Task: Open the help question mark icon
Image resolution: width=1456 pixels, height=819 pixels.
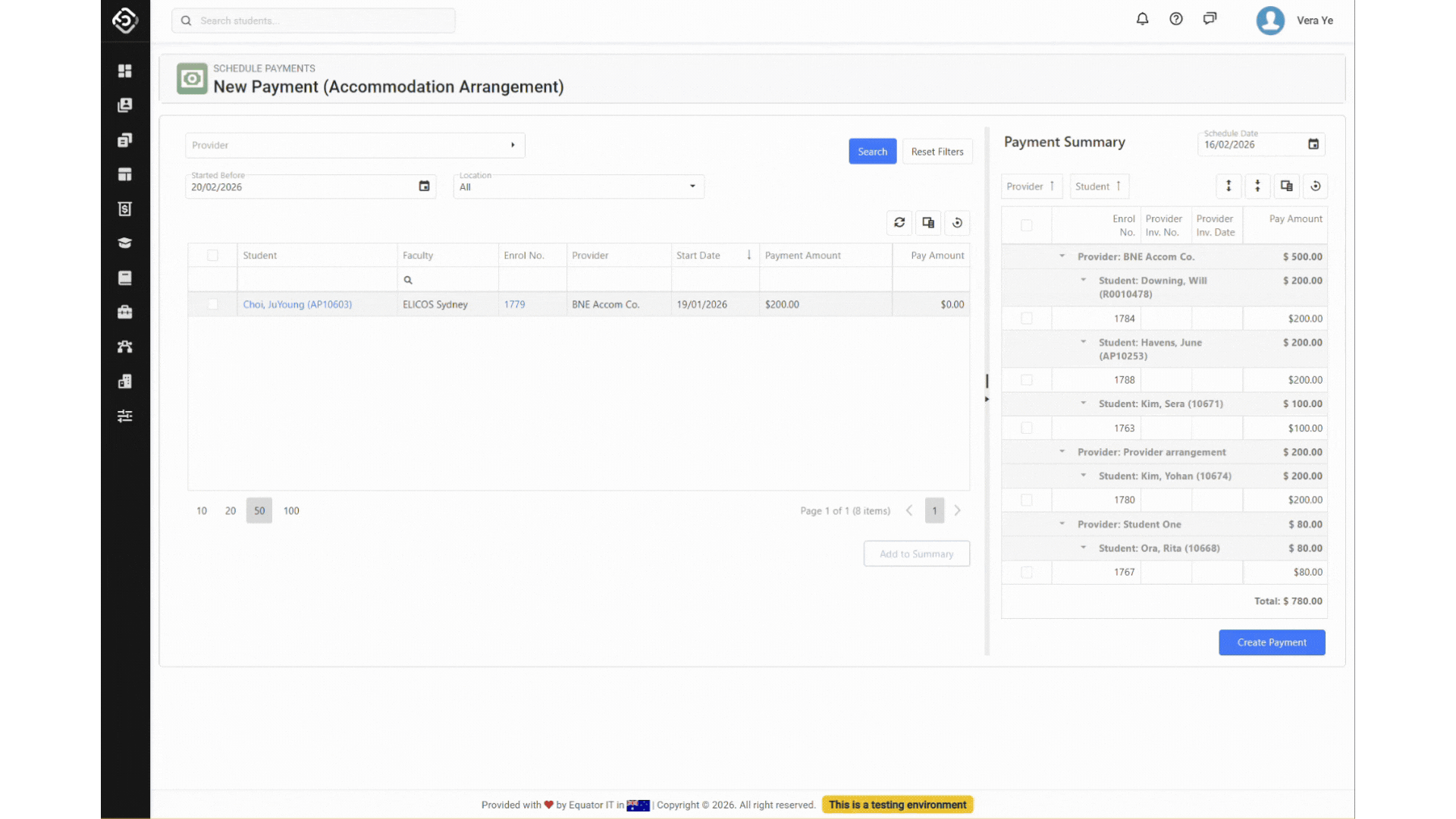Action: [x=1175, y=19]
